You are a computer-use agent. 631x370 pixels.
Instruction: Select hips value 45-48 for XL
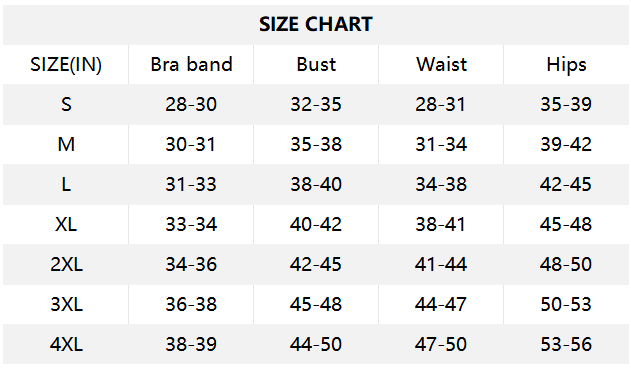point(566,224)
